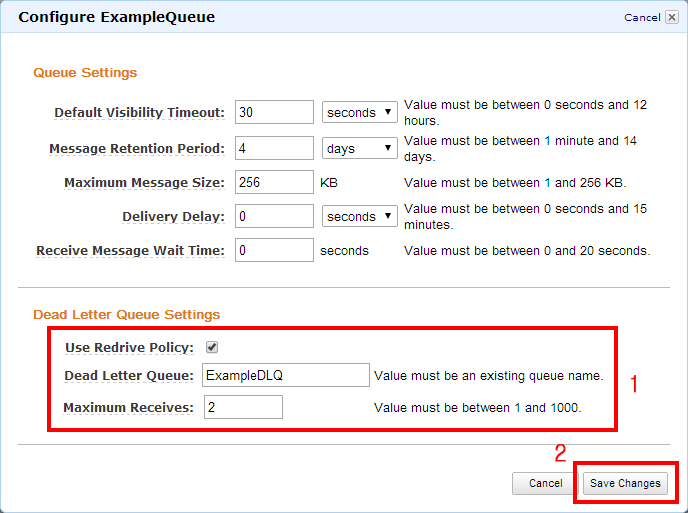Focus the Maximum Message Size field
Screen dimensions: 688x513
tap(274, 182)
